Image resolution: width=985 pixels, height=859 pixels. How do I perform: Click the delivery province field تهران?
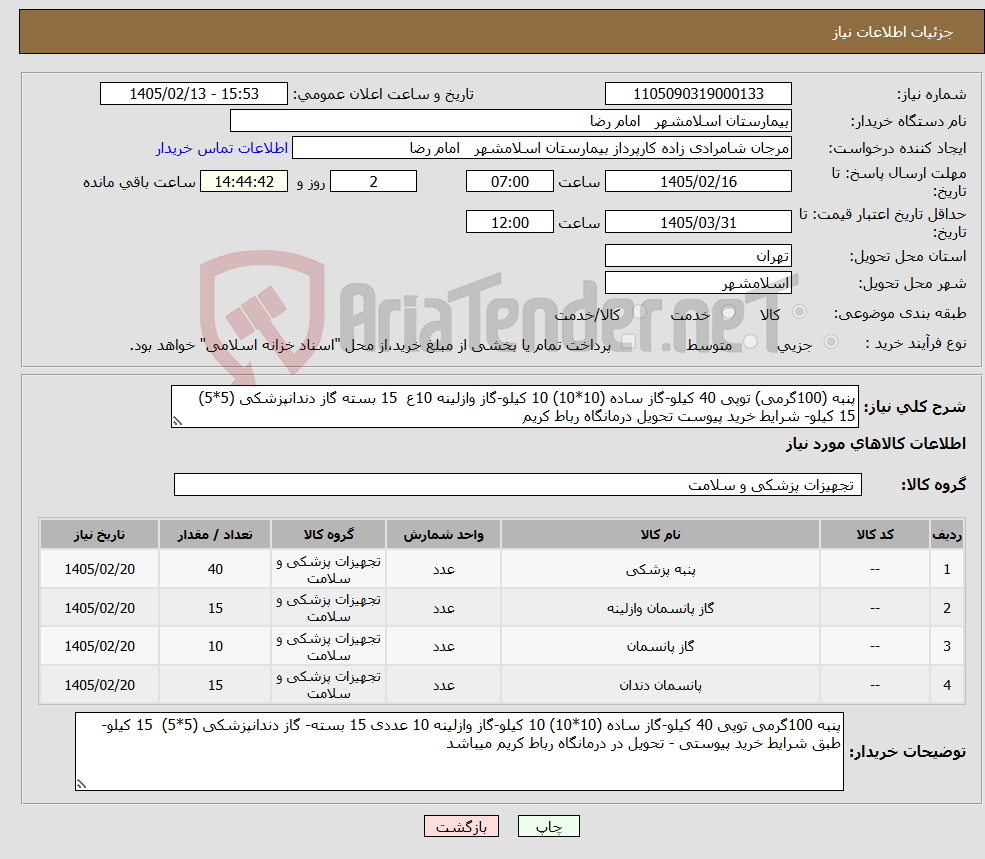[x=698, y=256]
